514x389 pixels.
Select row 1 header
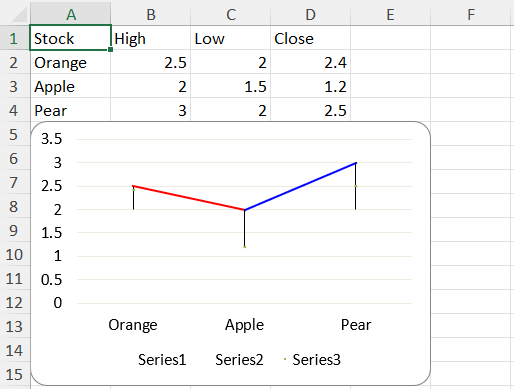15,38
